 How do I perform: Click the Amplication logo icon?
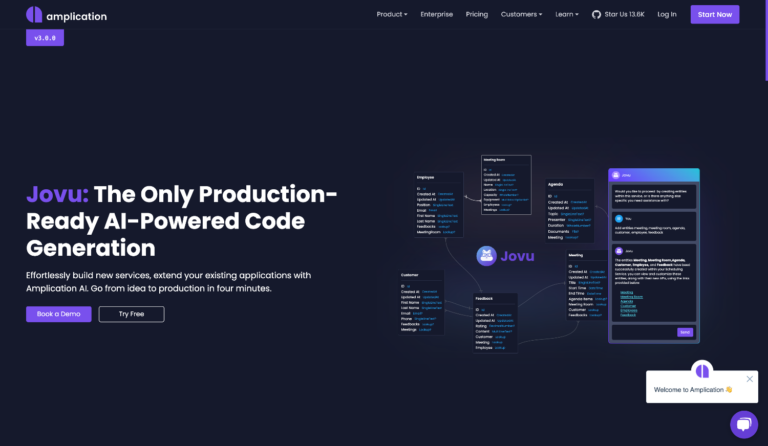click(x=34, y=15)
